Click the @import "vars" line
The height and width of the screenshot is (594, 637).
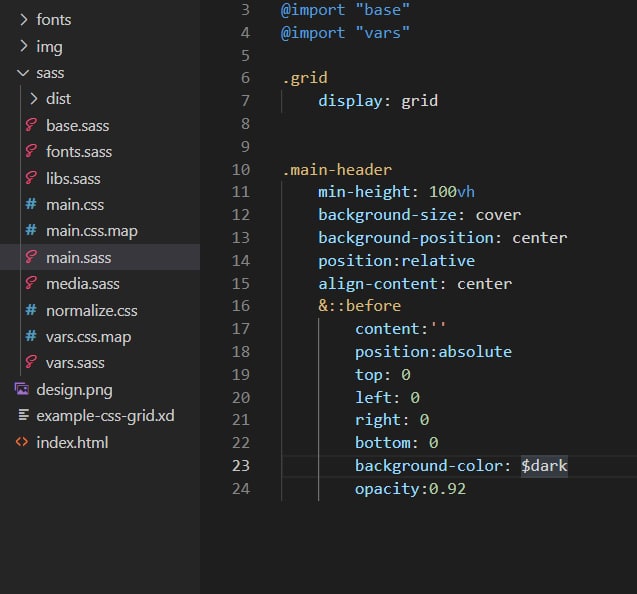pyautogui.click(x=345, y=33)
